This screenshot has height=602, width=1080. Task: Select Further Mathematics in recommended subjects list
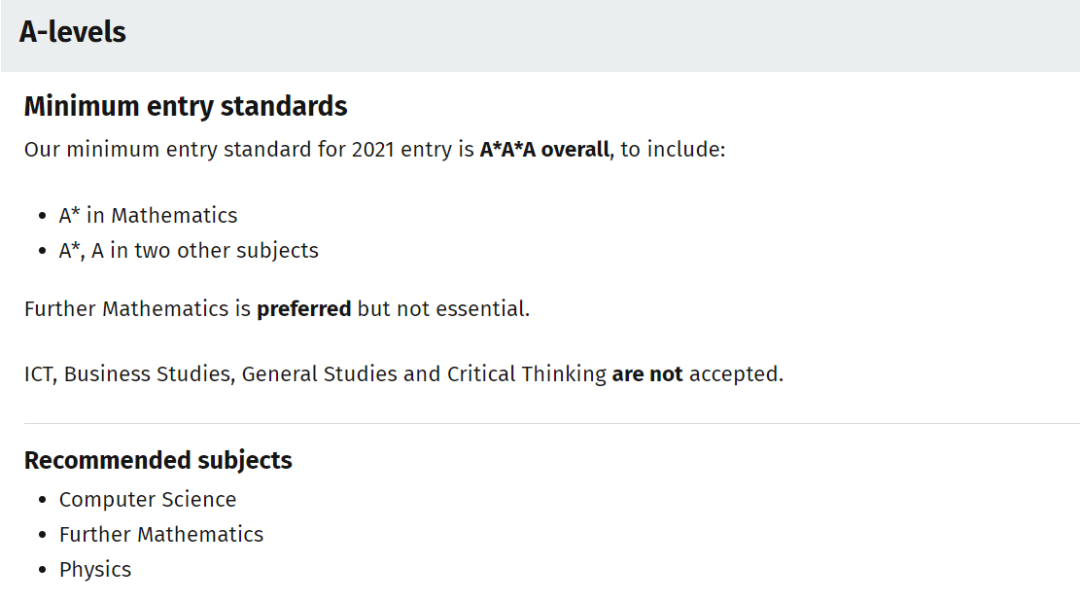pyautogui.click(x=161, y=535)
